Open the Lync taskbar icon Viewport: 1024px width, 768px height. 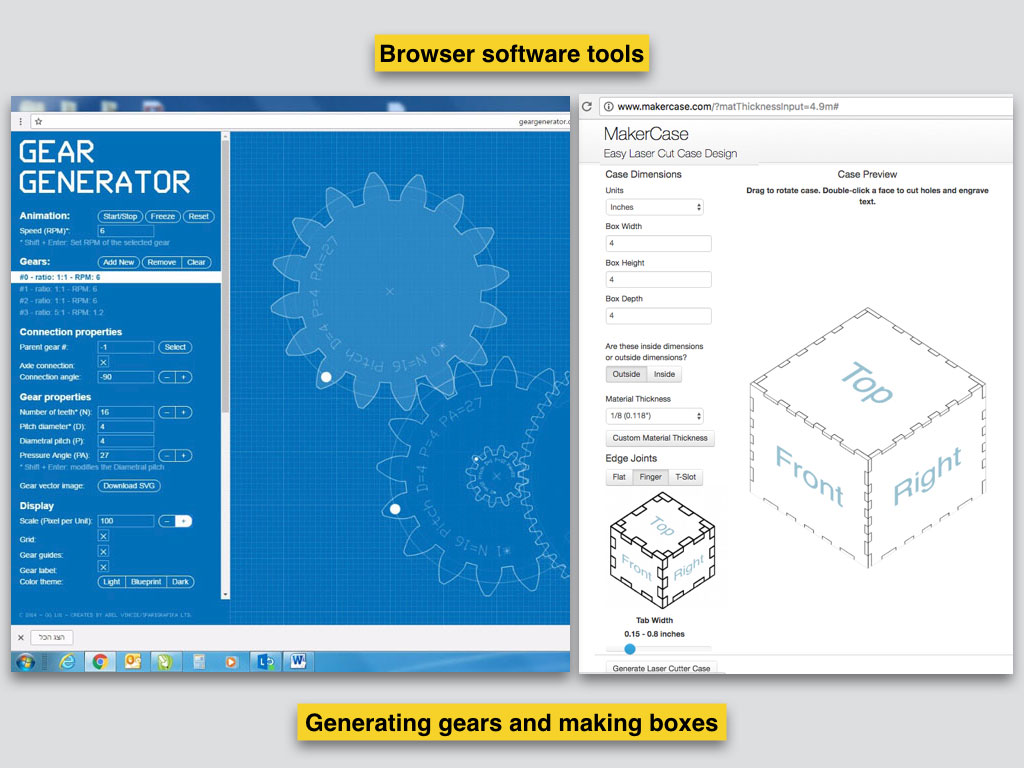pyautogui.click(x=265, y=662)
